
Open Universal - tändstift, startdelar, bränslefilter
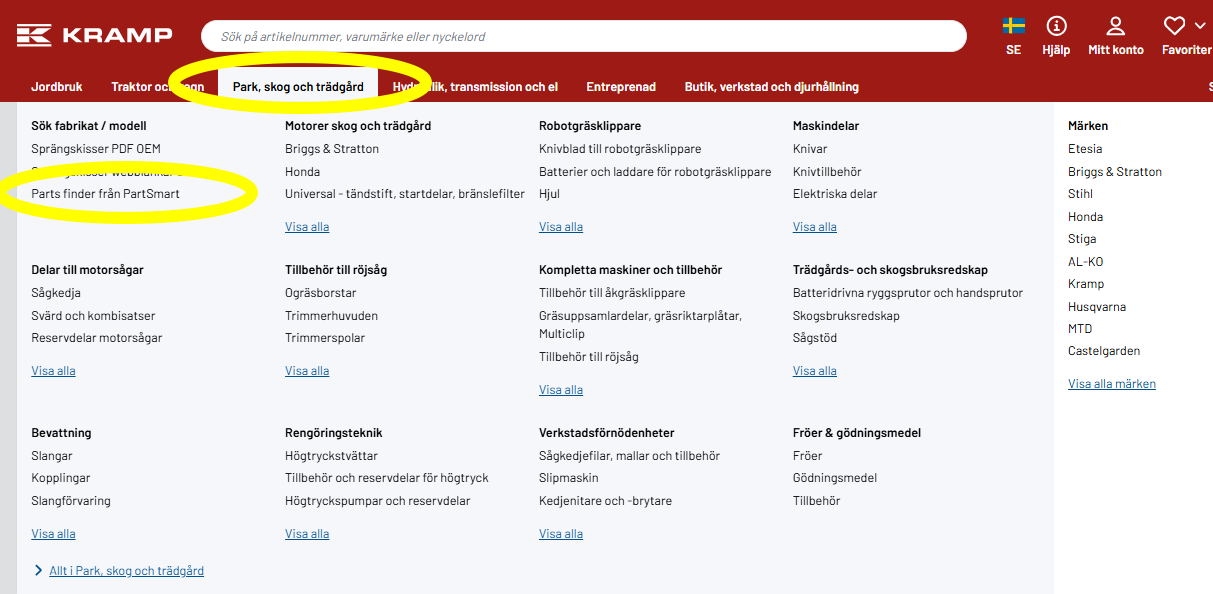405,194
